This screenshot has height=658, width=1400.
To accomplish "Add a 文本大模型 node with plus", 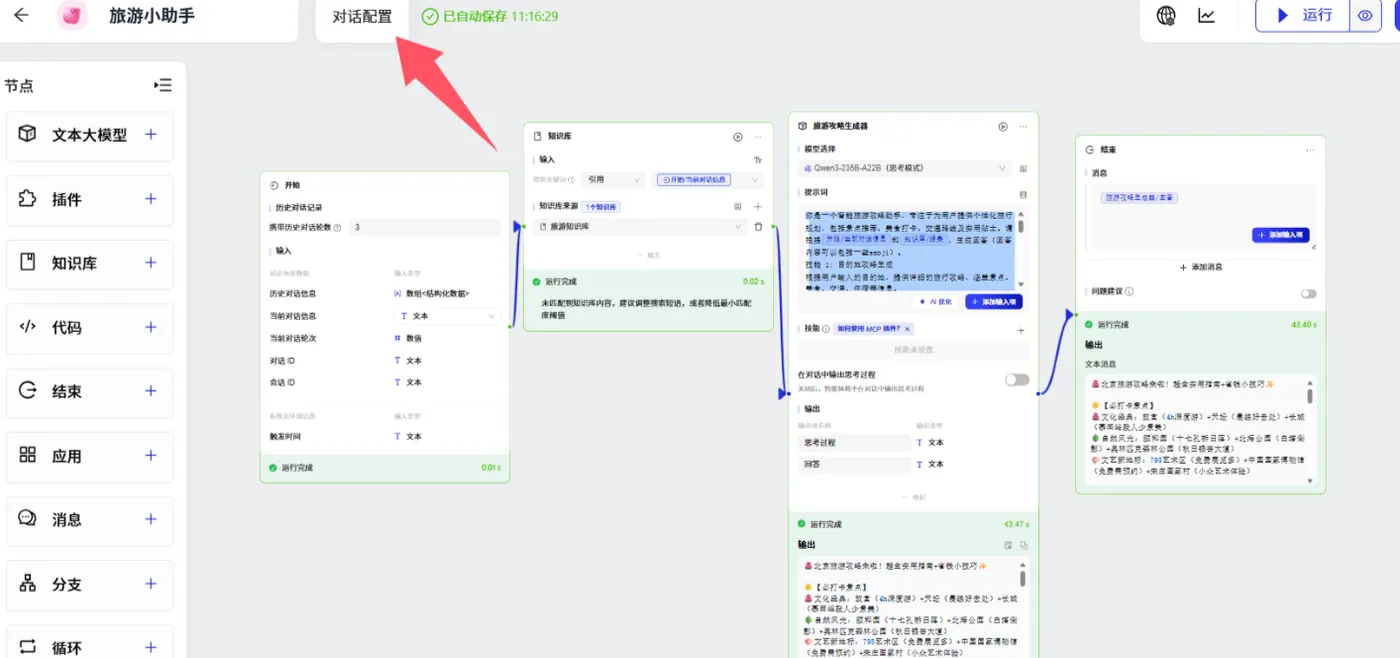I will (x=151, y=134).
